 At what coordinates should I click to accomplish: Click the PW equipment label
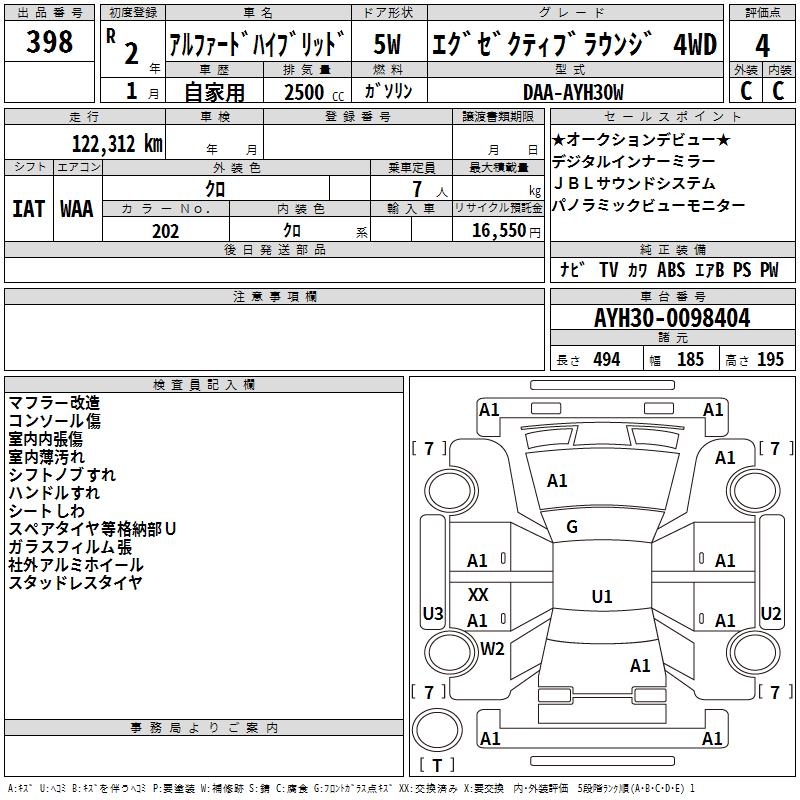click(x=769, y=270)
